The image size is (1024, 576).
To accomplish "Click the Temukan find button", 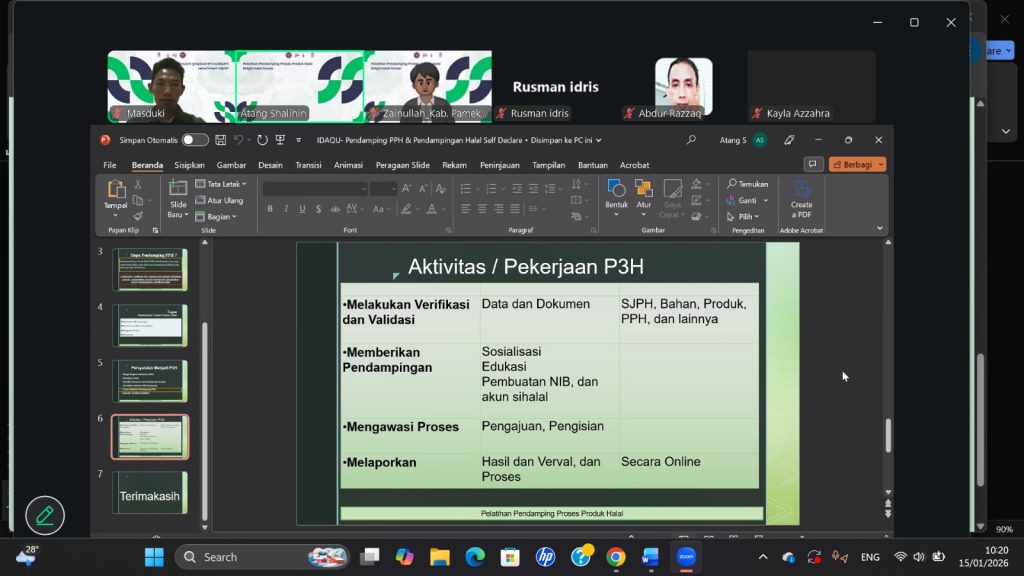I will click(748, 184).
